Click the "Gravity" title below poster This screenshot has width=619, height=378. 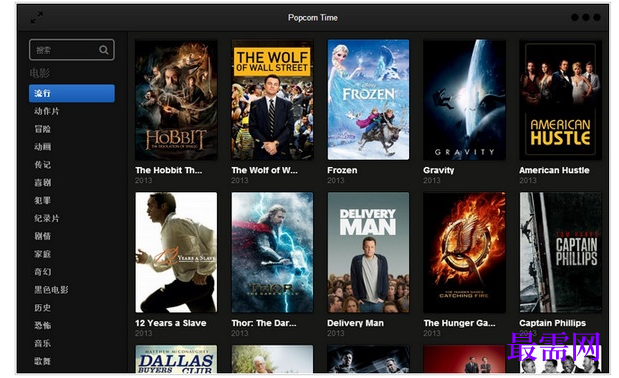[x=439, y=170]
